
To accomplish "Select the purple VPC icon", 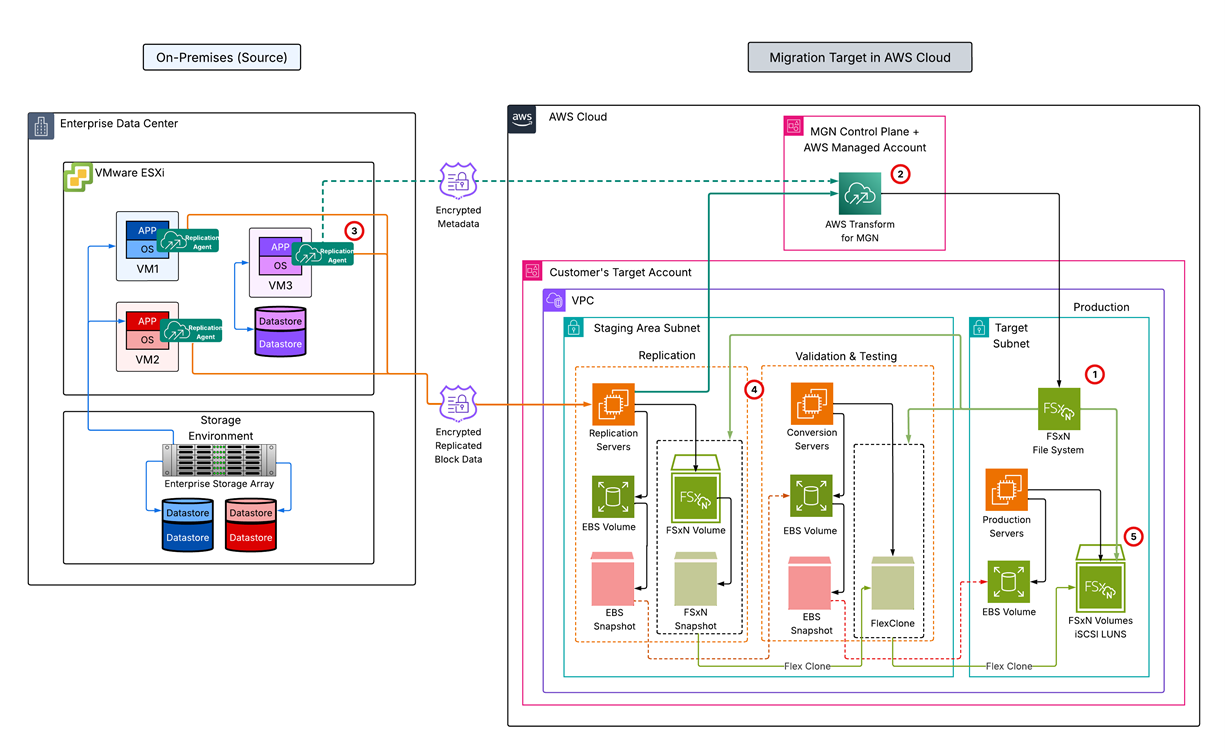I will point(554,300).
